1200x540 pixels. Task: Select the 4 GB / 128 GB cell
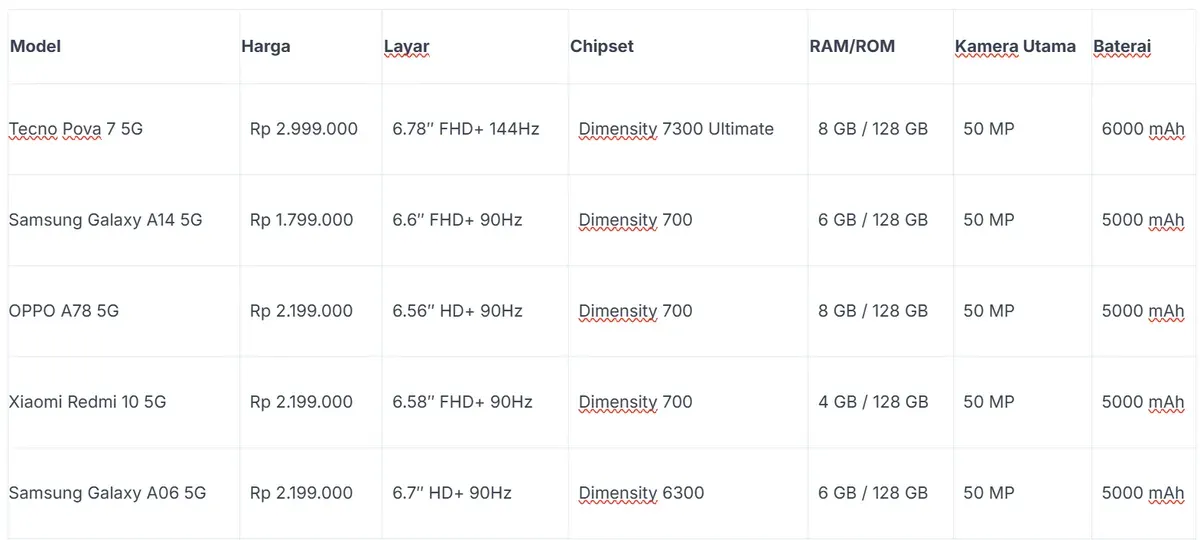click(873, 402)
